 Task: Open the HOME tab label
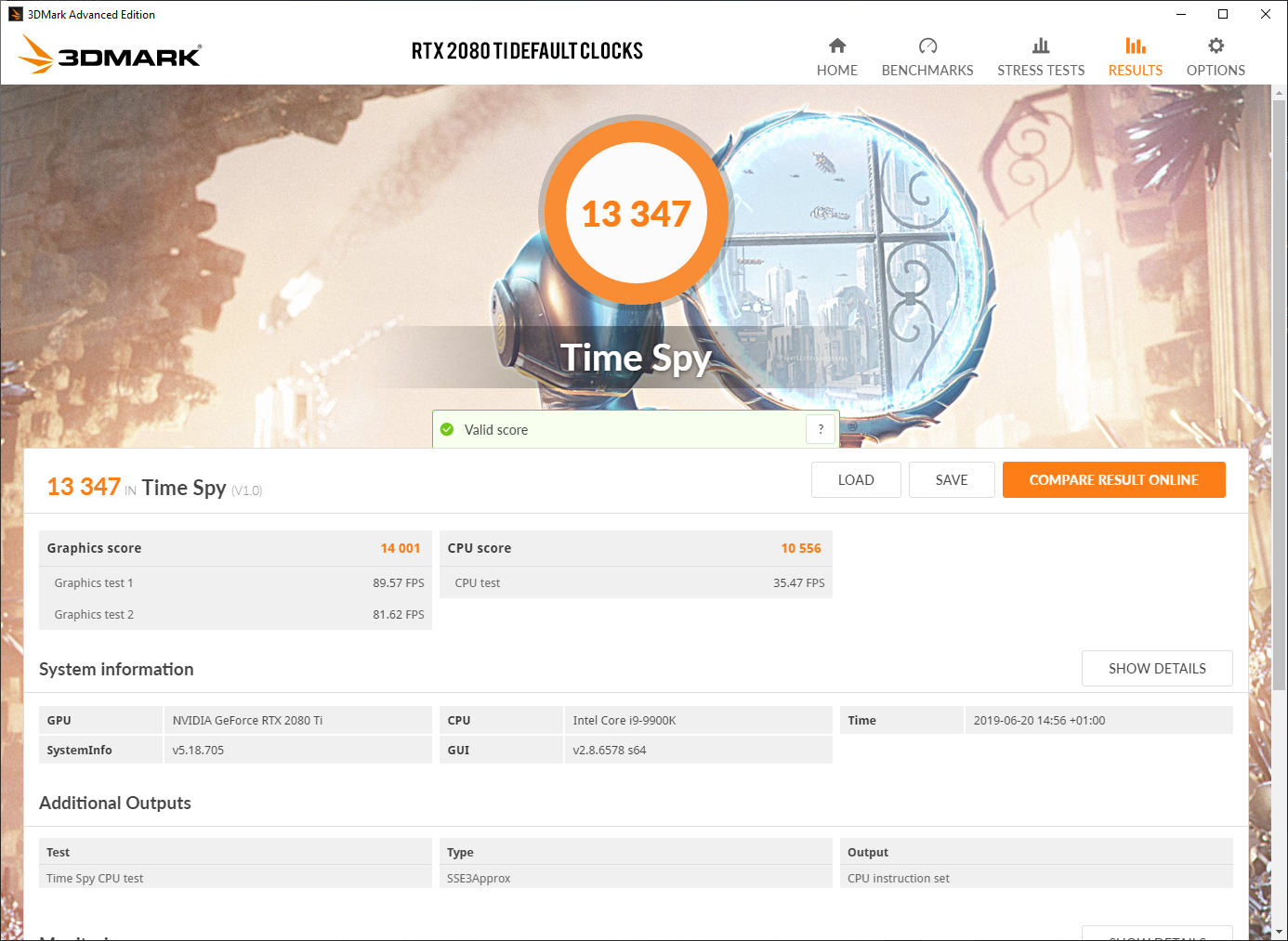tap(837, 71)
